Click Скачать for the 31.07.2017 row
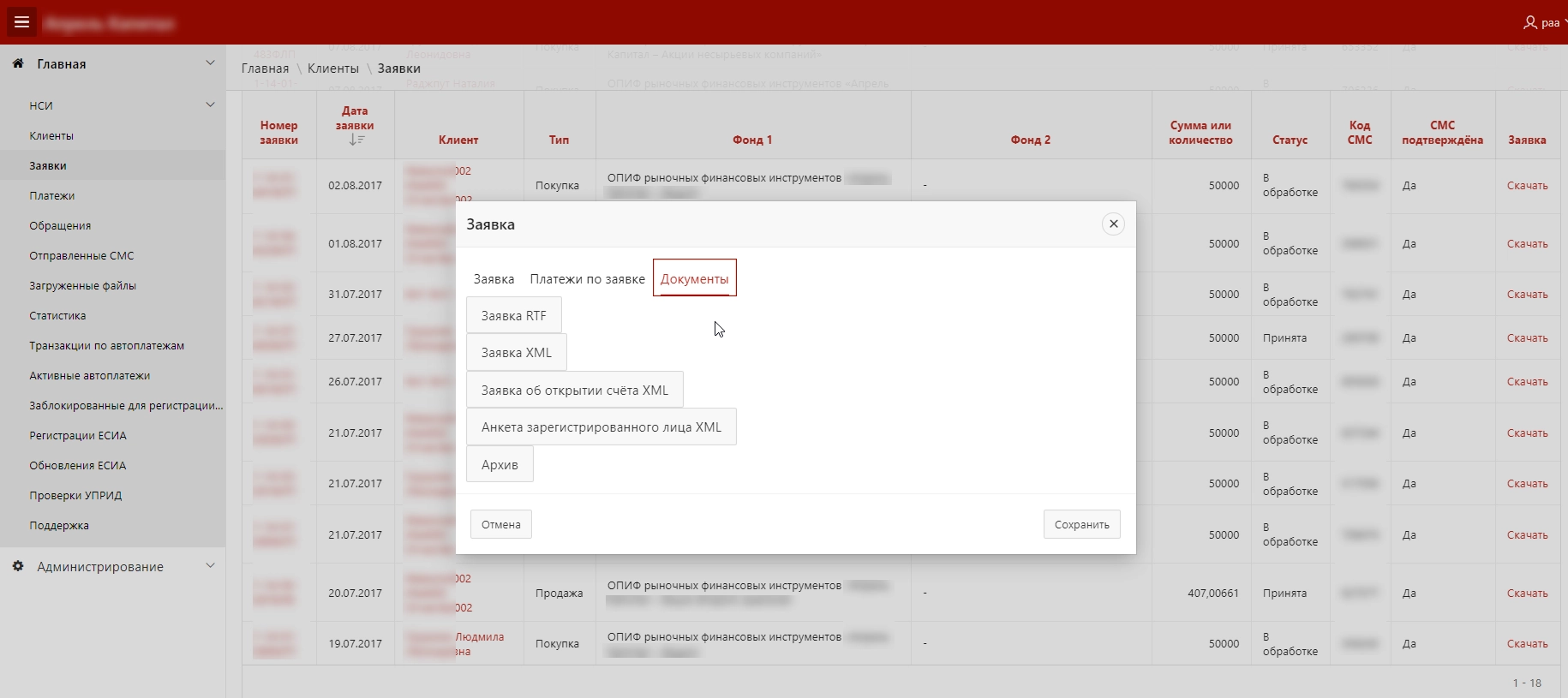Viewport: 1568px width, 698px height. 1527,294
